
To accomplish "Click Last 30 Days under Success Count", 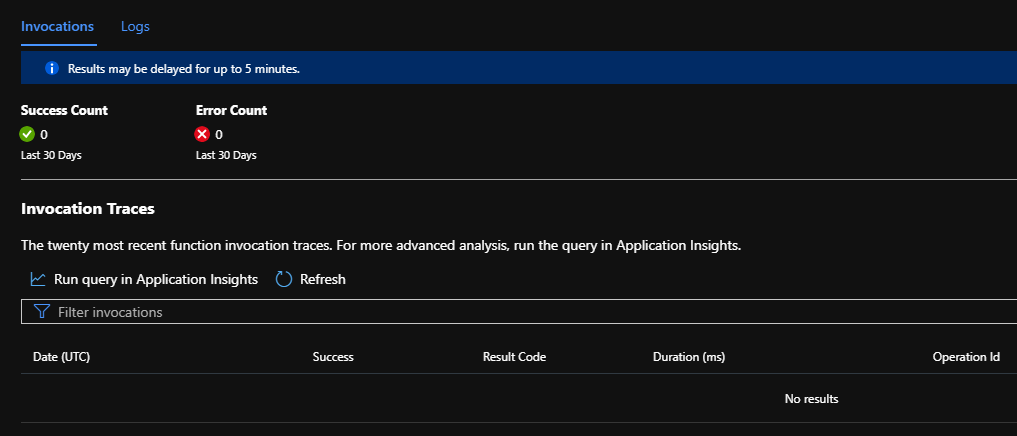I will coord(51,155).
